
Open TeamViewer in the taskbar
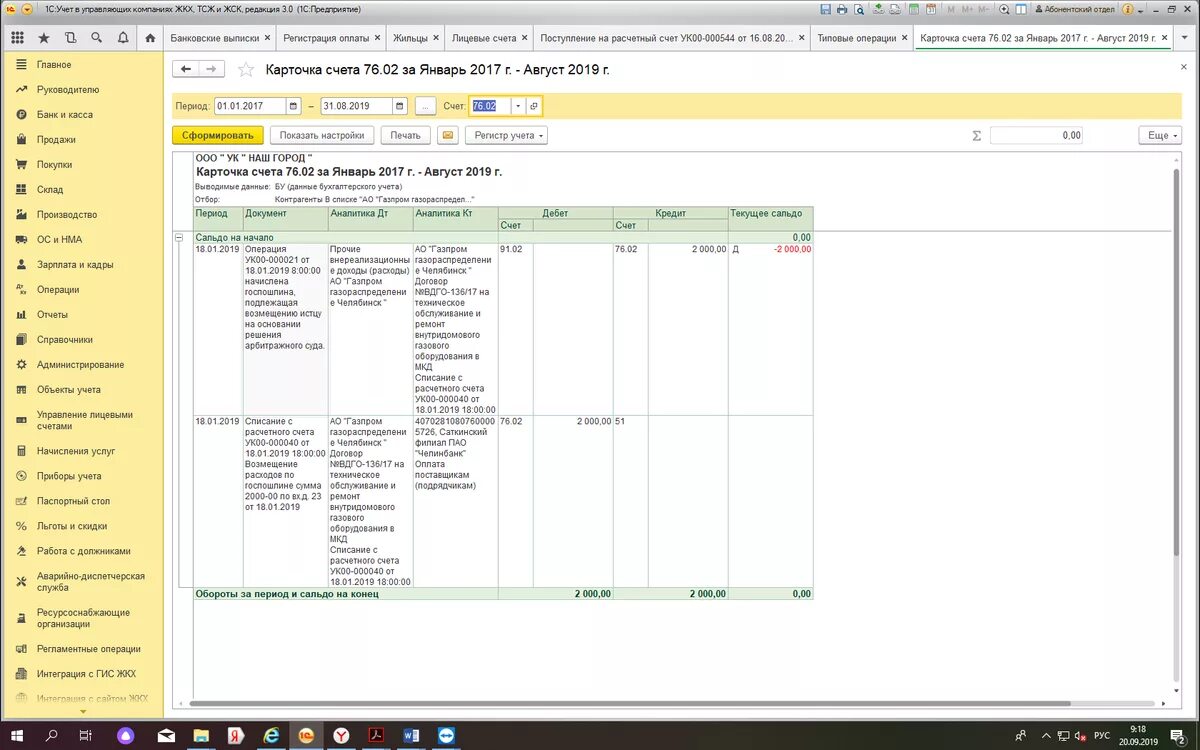pos(446,735)
